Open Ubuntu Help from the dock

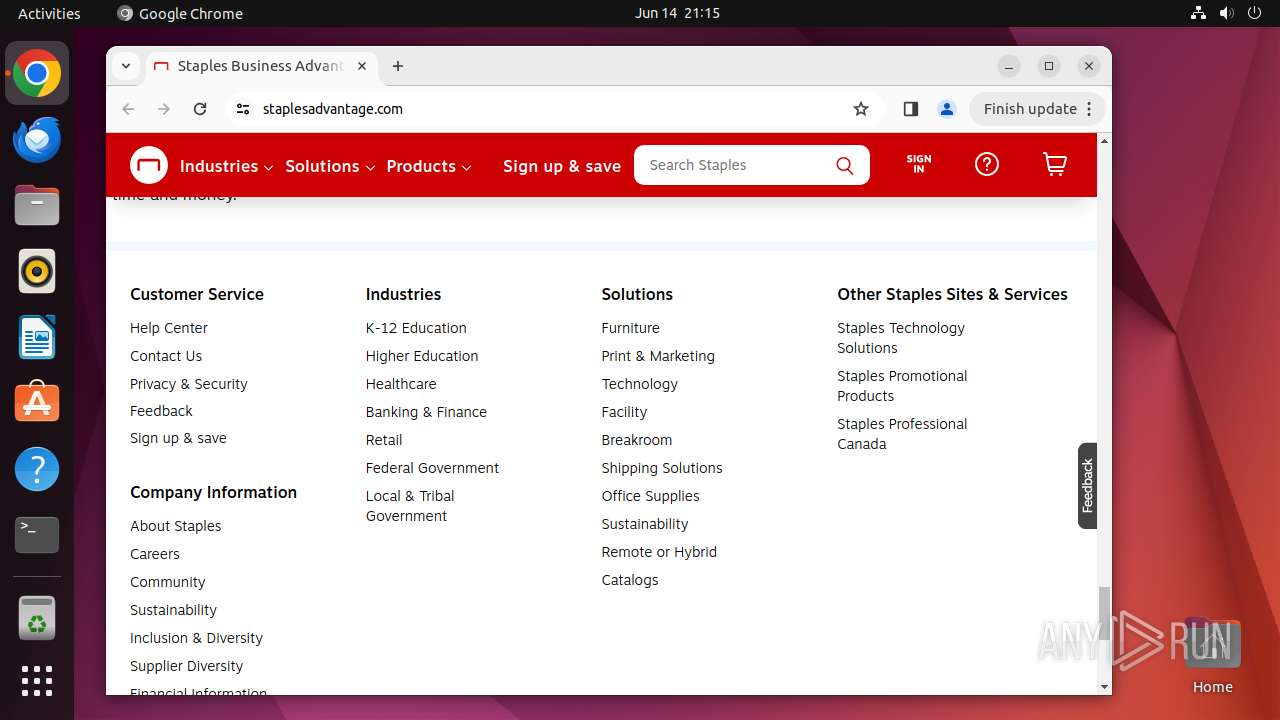[x=37, y=469]
